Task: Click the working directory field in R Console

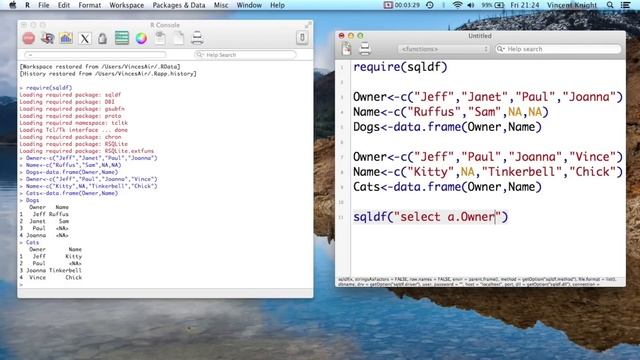Action: pos(95,55)
